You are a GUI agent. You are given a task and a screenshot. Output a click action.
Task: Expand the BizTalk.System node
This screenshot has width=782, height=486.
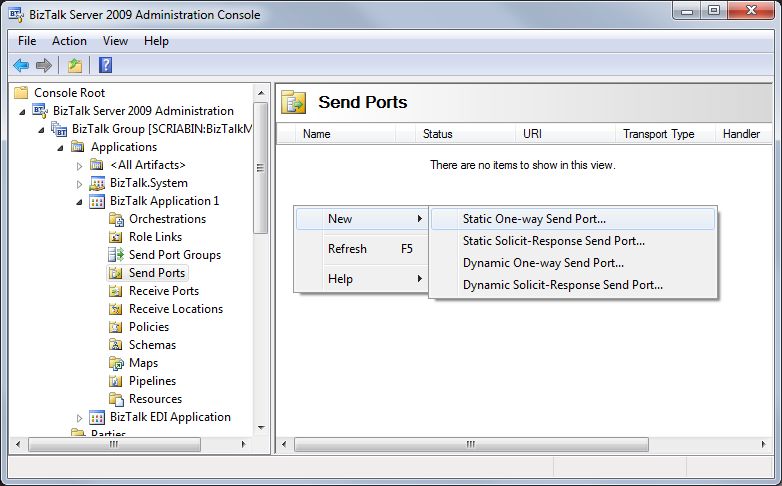click(79, 184)
